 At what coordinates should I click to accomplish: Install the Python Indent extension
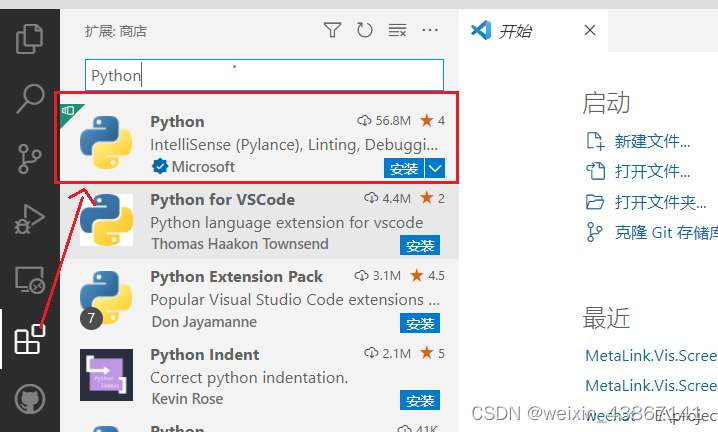[x=420, y=400]
